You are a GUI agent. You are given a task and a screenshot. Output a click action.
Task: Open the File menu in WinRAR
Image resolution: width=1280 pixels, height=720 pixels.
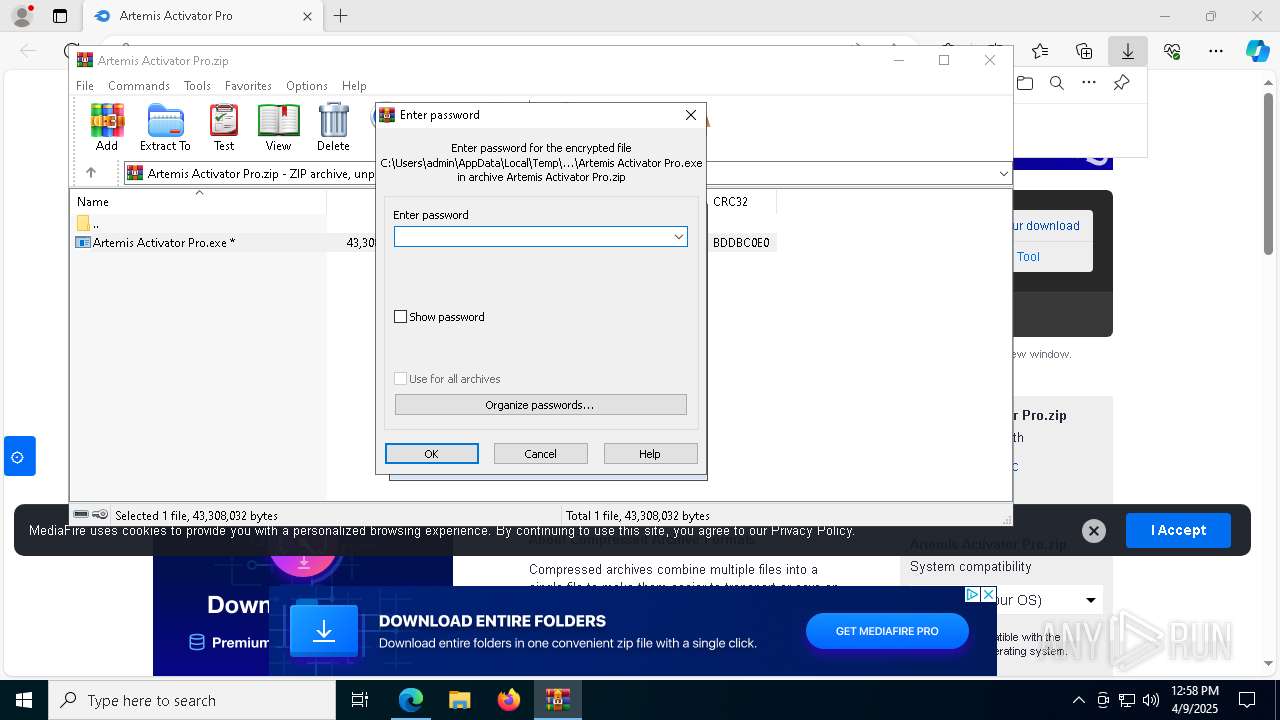tap(85, 86)
